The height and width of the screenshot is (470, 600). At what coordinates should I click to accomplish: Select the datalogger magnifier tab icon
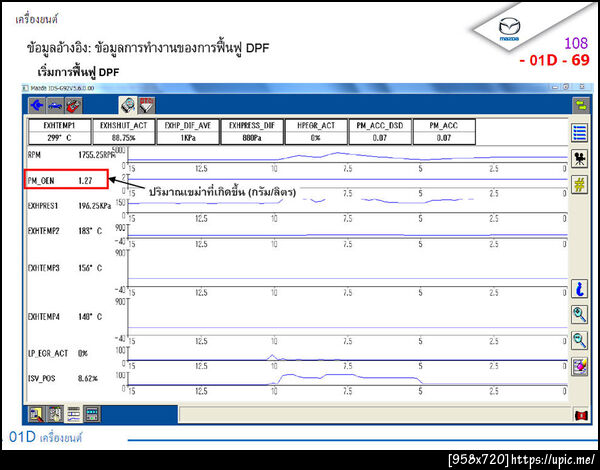click(x=127, y=105)
